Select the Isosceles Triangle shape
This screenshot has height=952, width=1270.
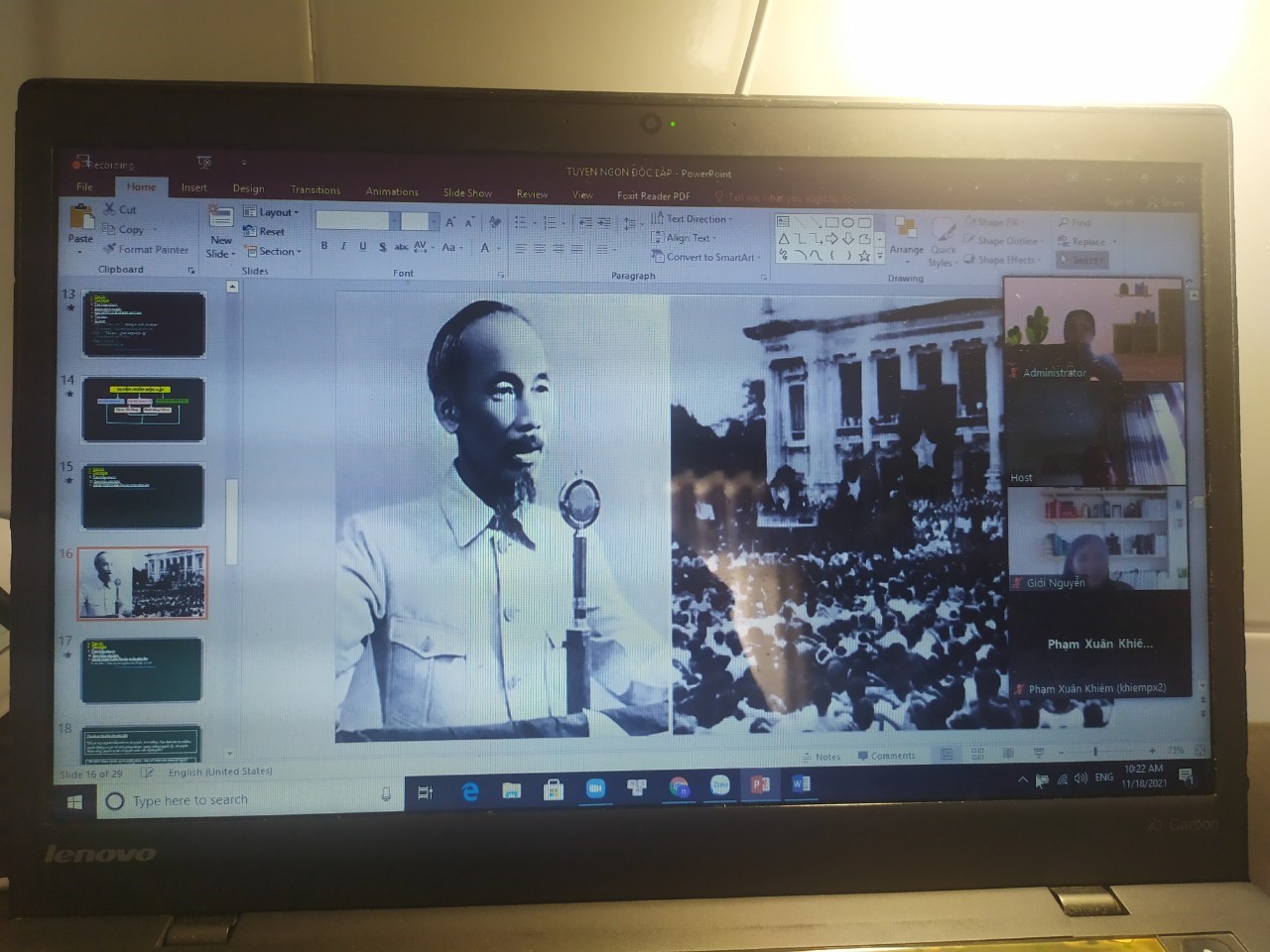pyautogui.click(x=784, y=239)
